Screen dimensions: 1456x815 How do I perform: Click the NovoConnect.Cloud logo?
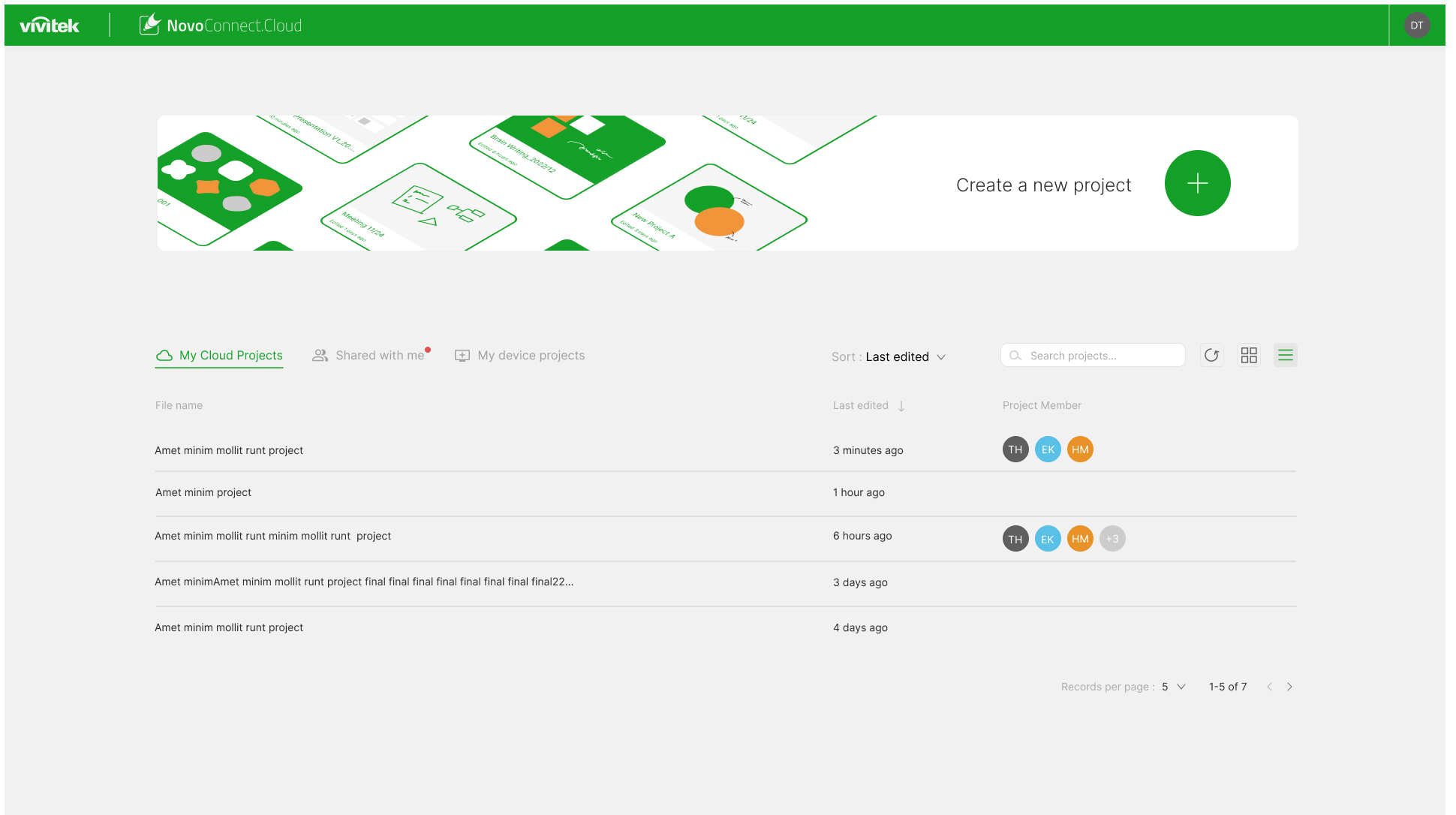pos(221,26)
